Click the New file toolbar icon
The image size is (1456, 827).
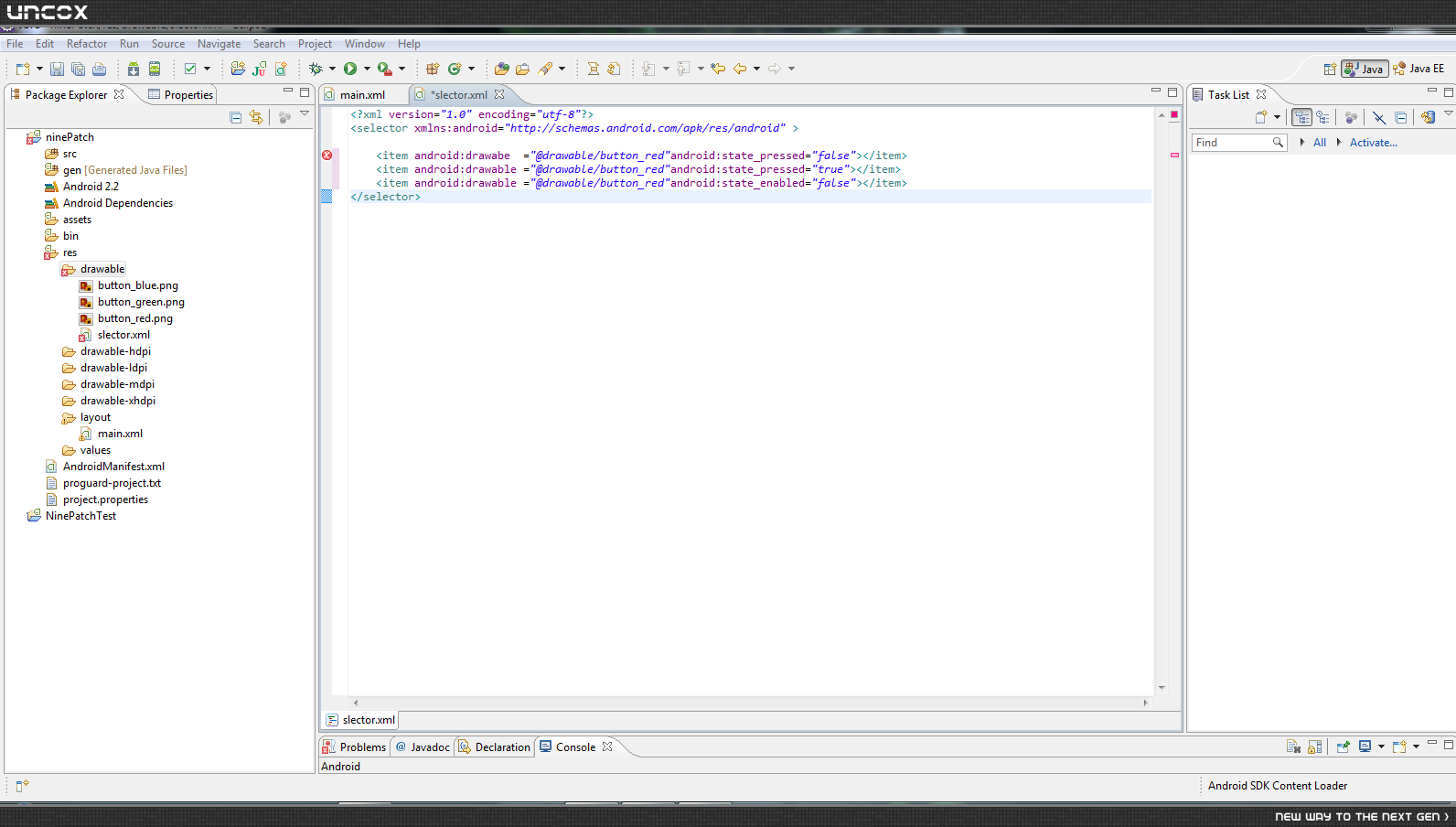[x=23, y=69]
